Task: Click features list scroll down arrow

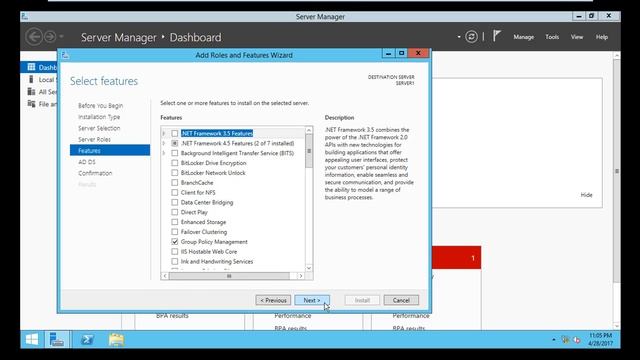Action: pos(309,268)
